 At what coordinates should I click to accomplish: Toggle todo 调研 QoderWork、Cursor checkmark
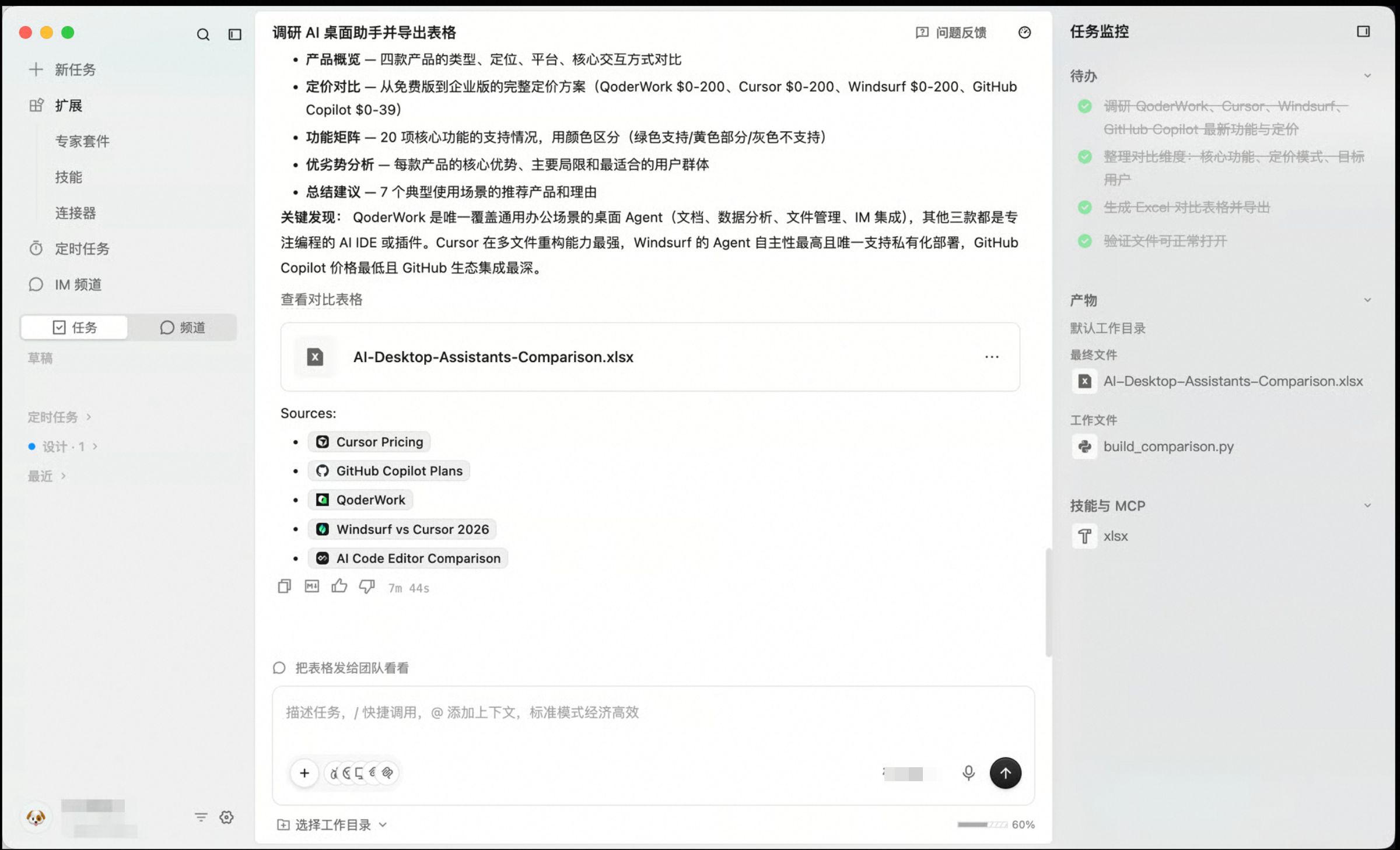point(1085,106)
